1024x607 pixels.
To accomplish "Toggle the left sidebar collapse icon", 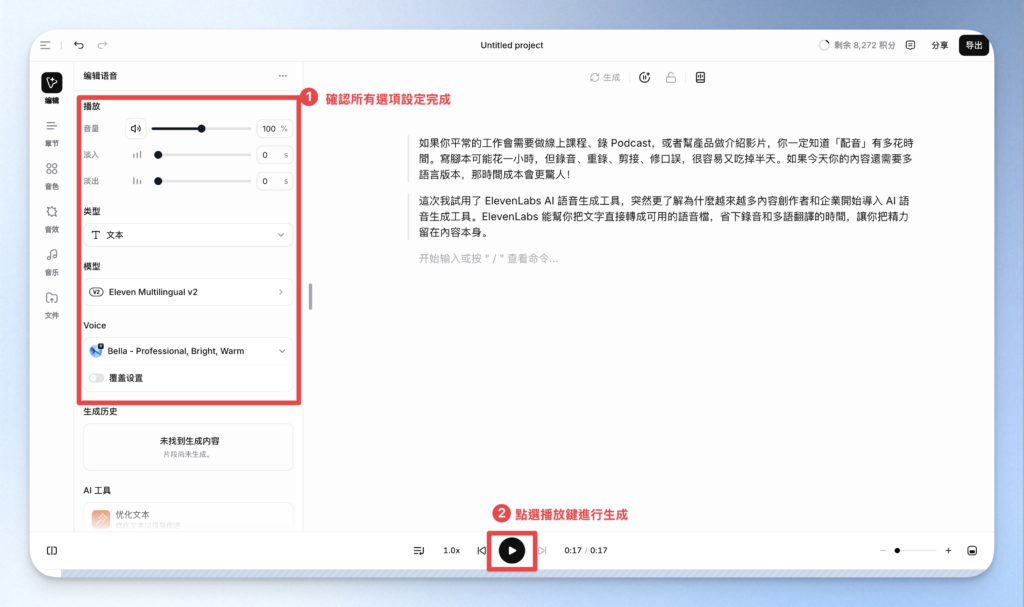I will coord(52,551).
